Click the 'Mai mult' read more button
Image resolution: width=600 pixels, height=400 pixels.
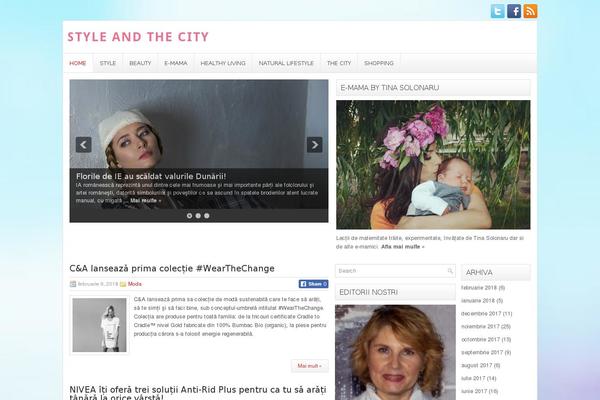(310, 366)
